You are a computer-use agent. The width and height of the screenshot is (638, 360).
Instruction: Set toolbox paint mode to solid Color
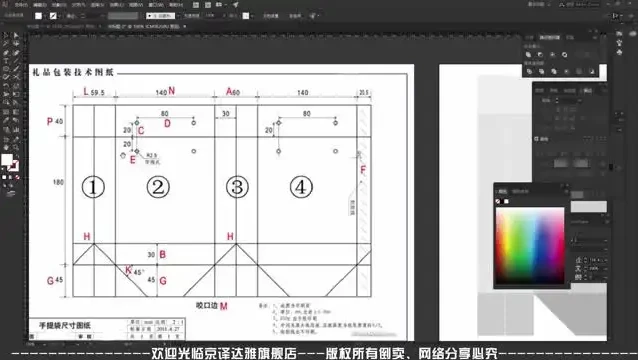click(4, 177)
